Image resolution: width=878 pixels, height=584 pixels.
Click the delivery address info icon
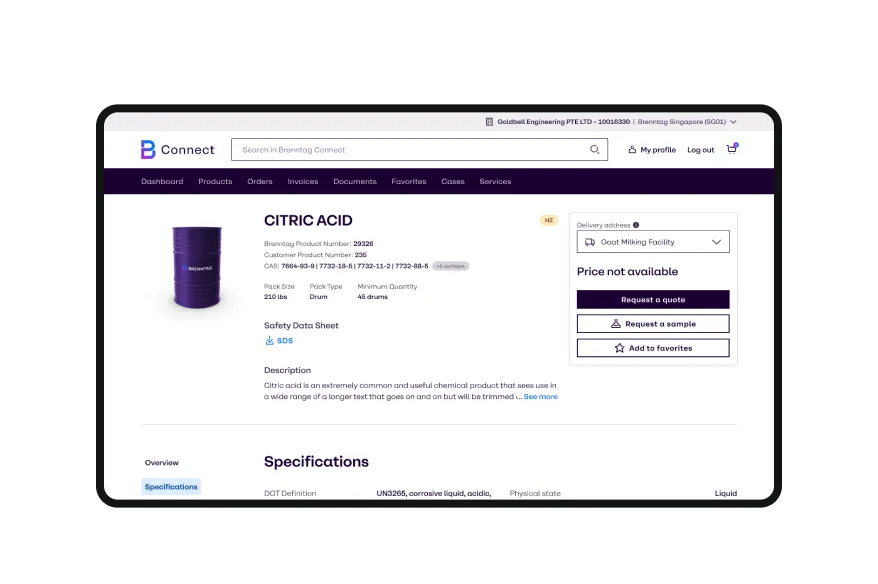click(x=636, y=225)
